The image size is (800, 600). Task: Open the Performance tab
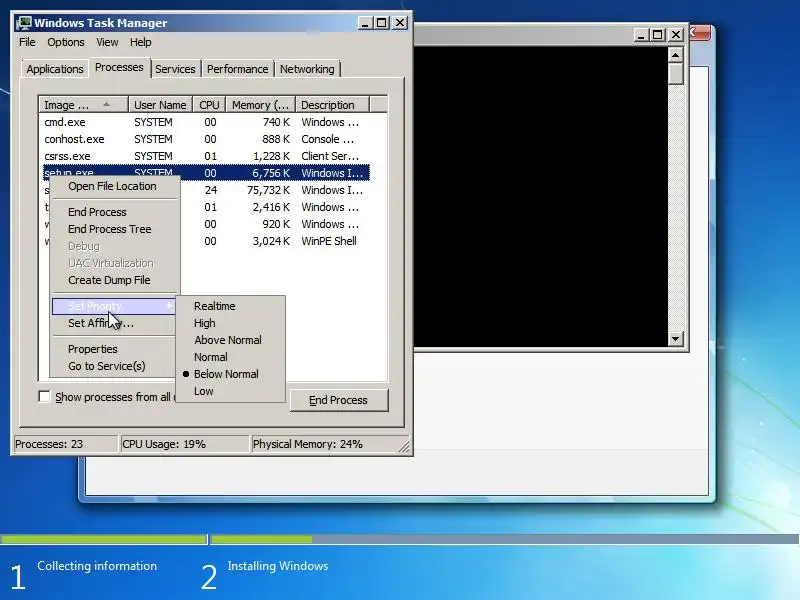point(237,69)
